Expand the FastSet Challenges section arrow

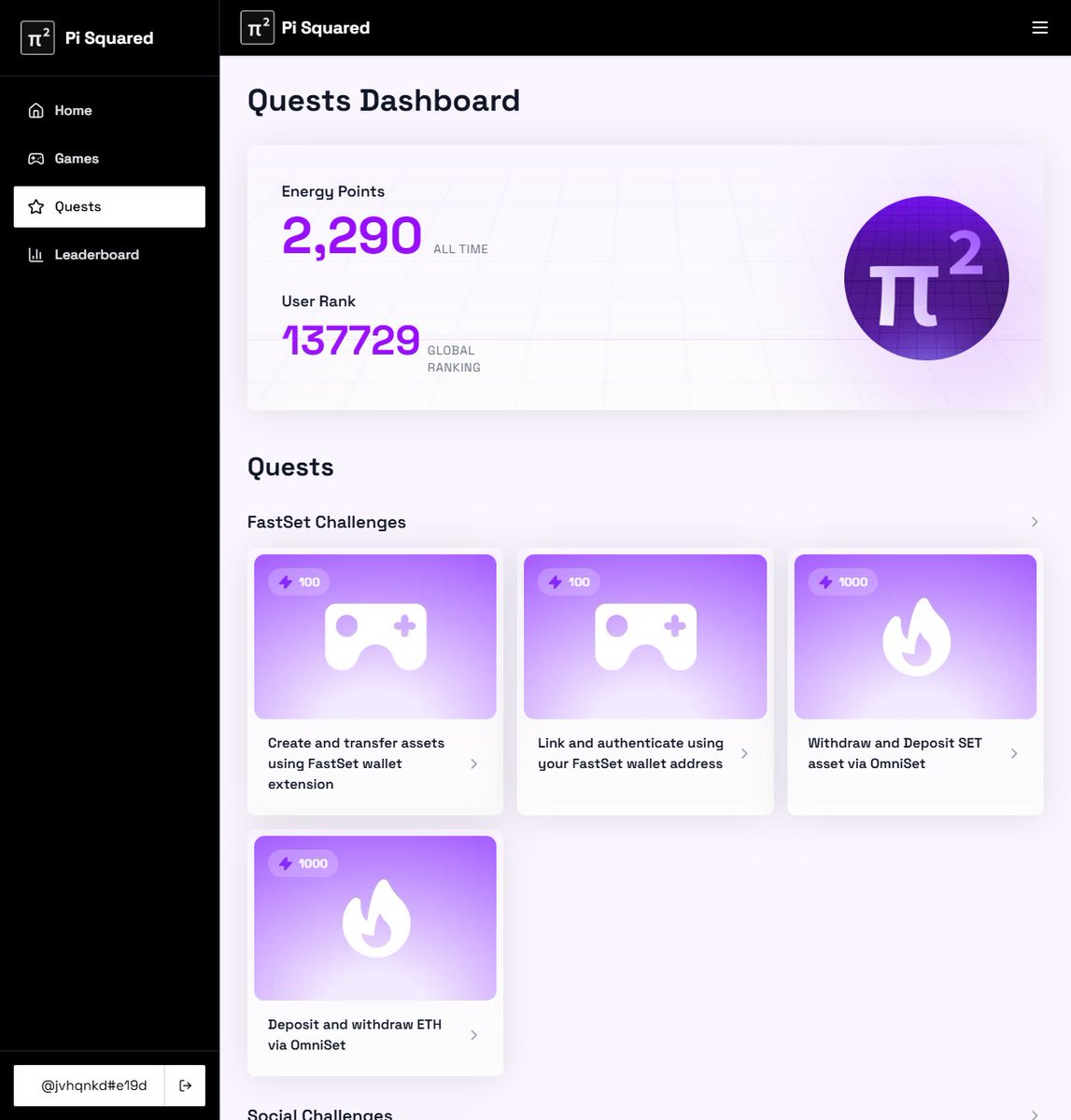point(1035,522)
